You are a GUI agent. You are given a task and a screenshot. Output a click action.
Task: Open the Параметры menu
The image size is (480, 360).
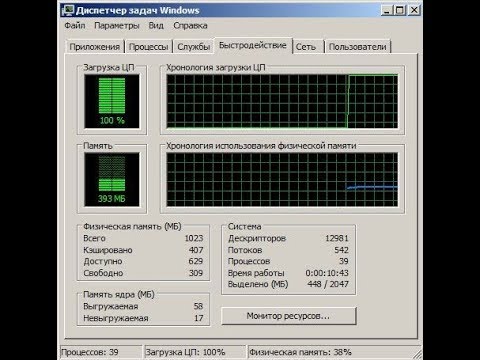click(117, 26)
